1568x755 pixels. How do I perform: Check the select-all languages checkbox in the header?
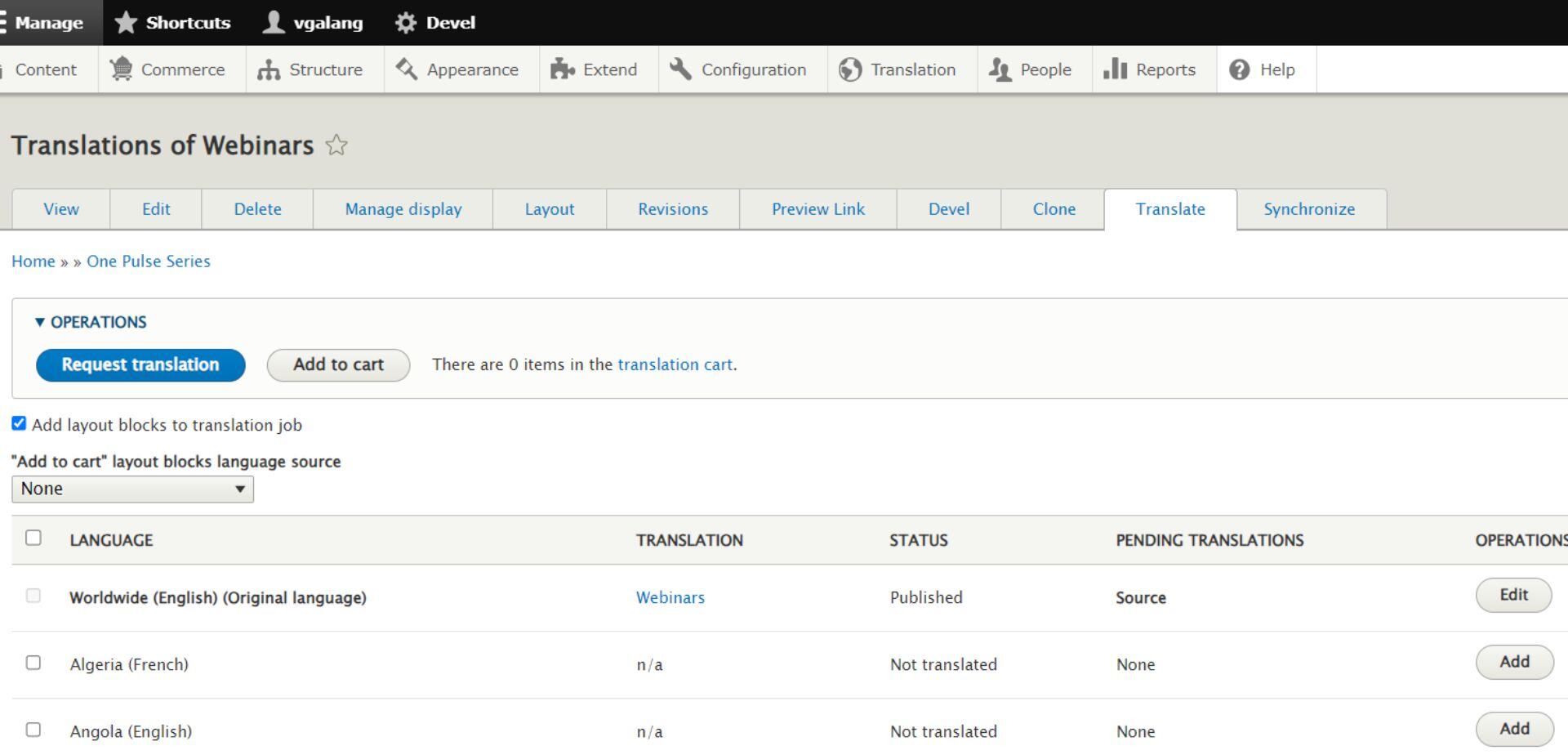pyautogui.click(x=33, y=538)
